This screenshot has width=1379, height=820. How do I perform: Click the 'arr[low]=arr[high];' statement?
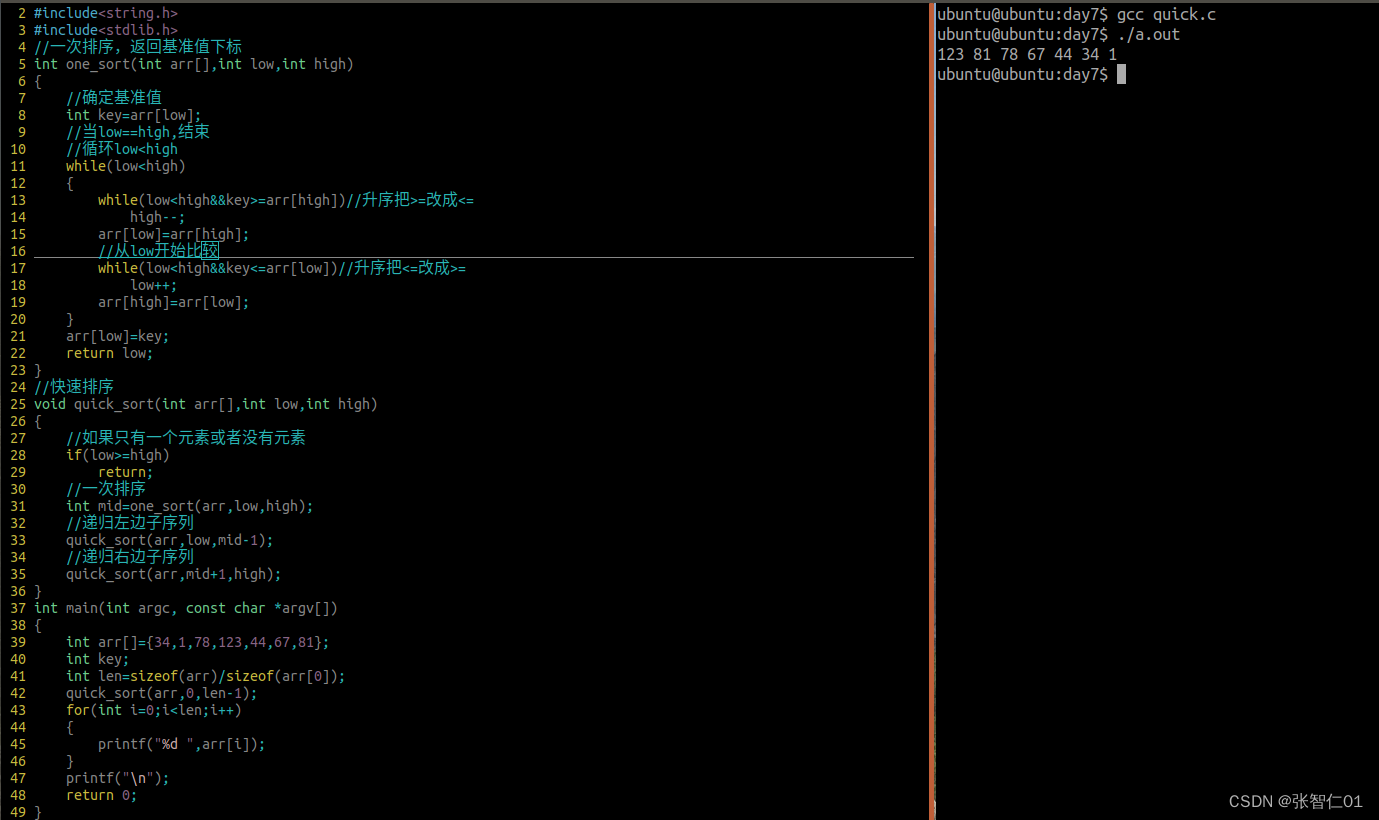[x=174, y=234]
